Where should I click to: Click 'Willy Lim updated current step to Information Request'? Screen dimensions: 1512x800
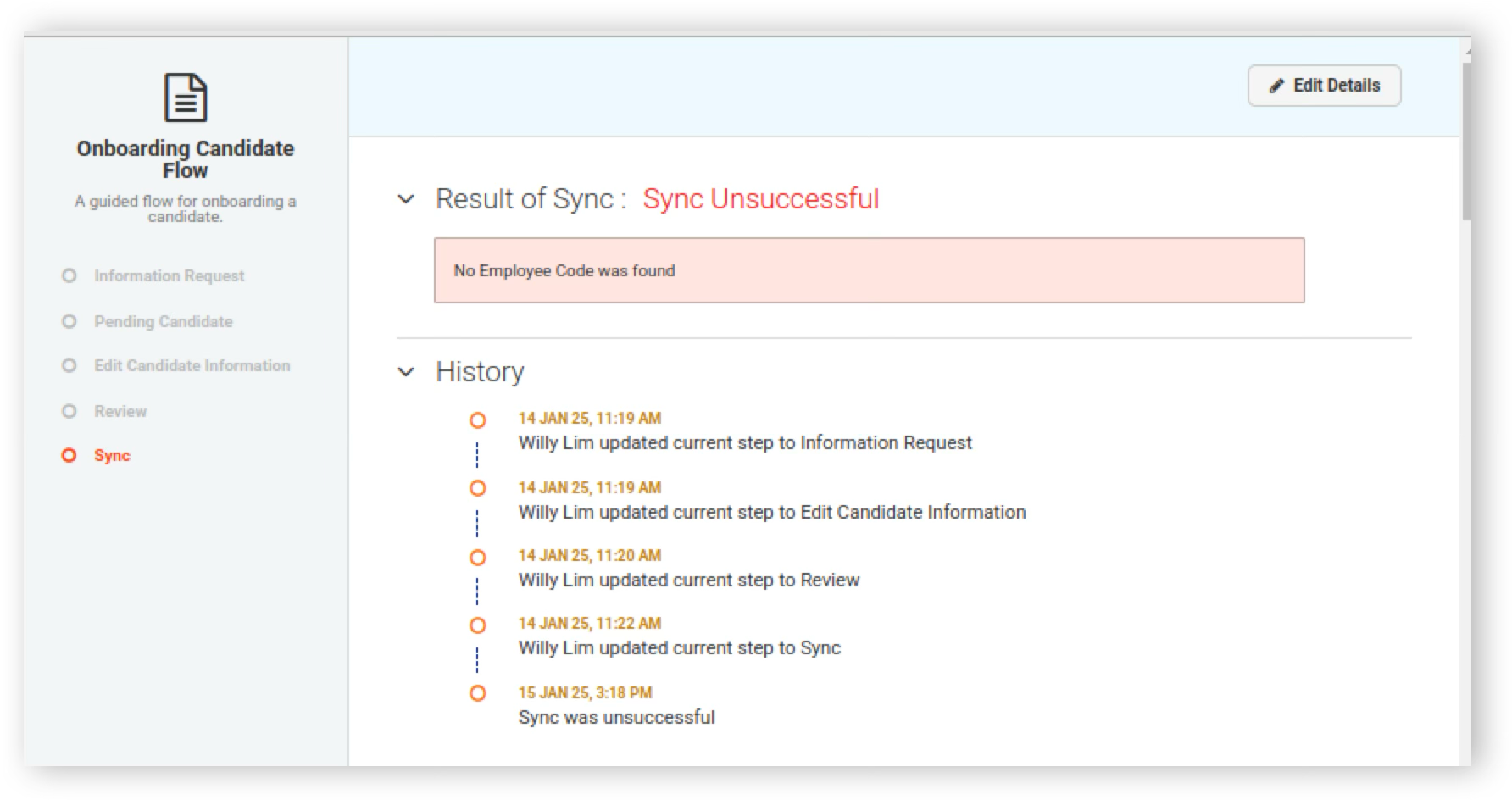coord(745,443)
